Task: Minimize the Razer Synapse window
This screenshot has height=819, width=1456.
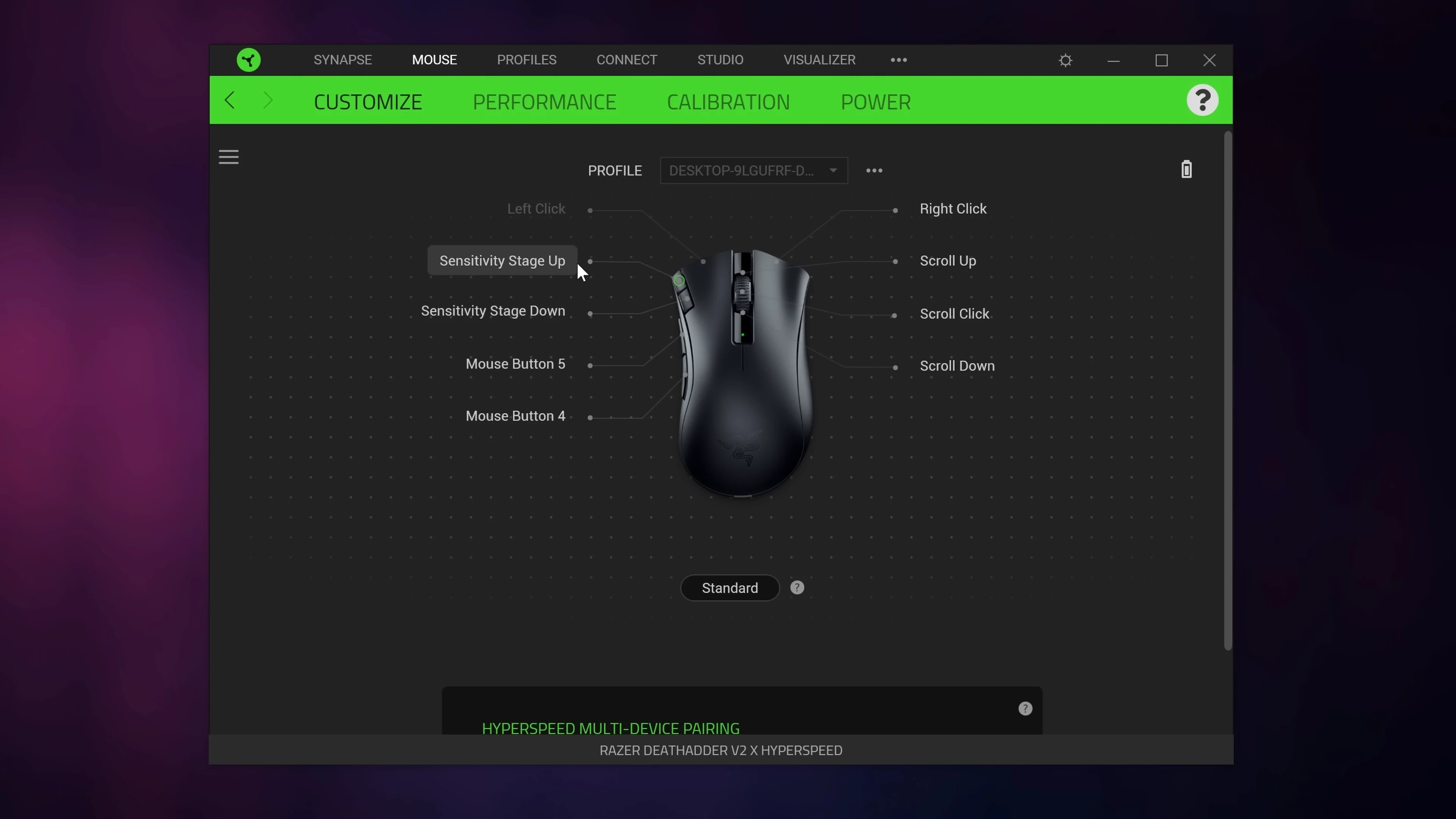Action: (1114, 61)
